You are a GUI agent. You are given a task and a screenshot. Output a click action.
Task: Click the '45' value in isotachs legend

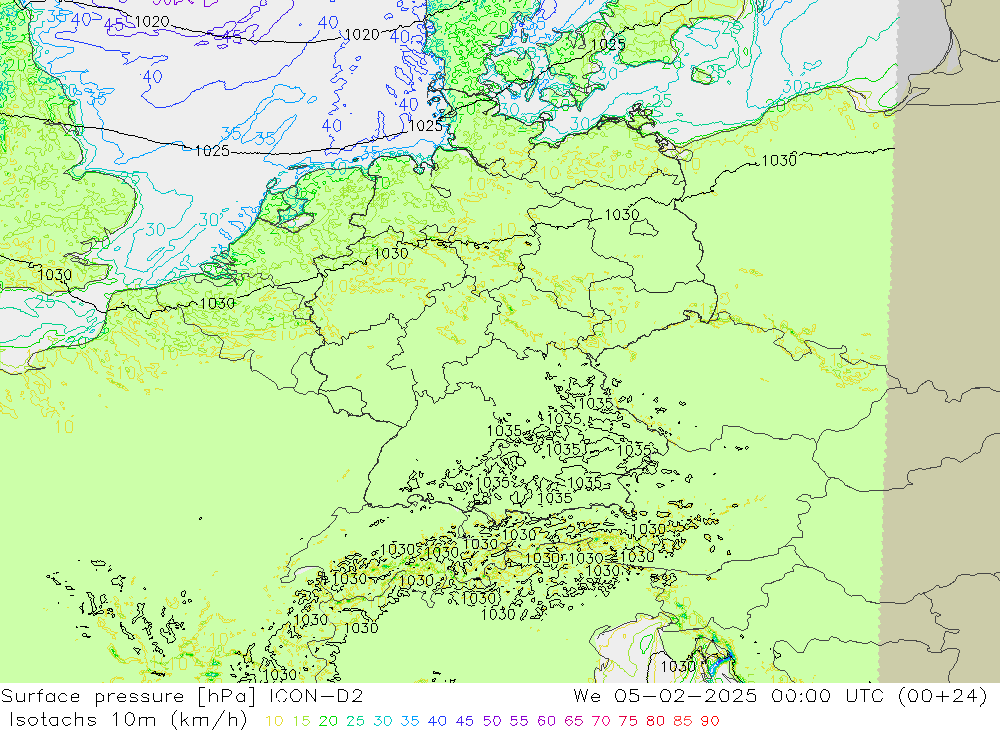point(464,722)
